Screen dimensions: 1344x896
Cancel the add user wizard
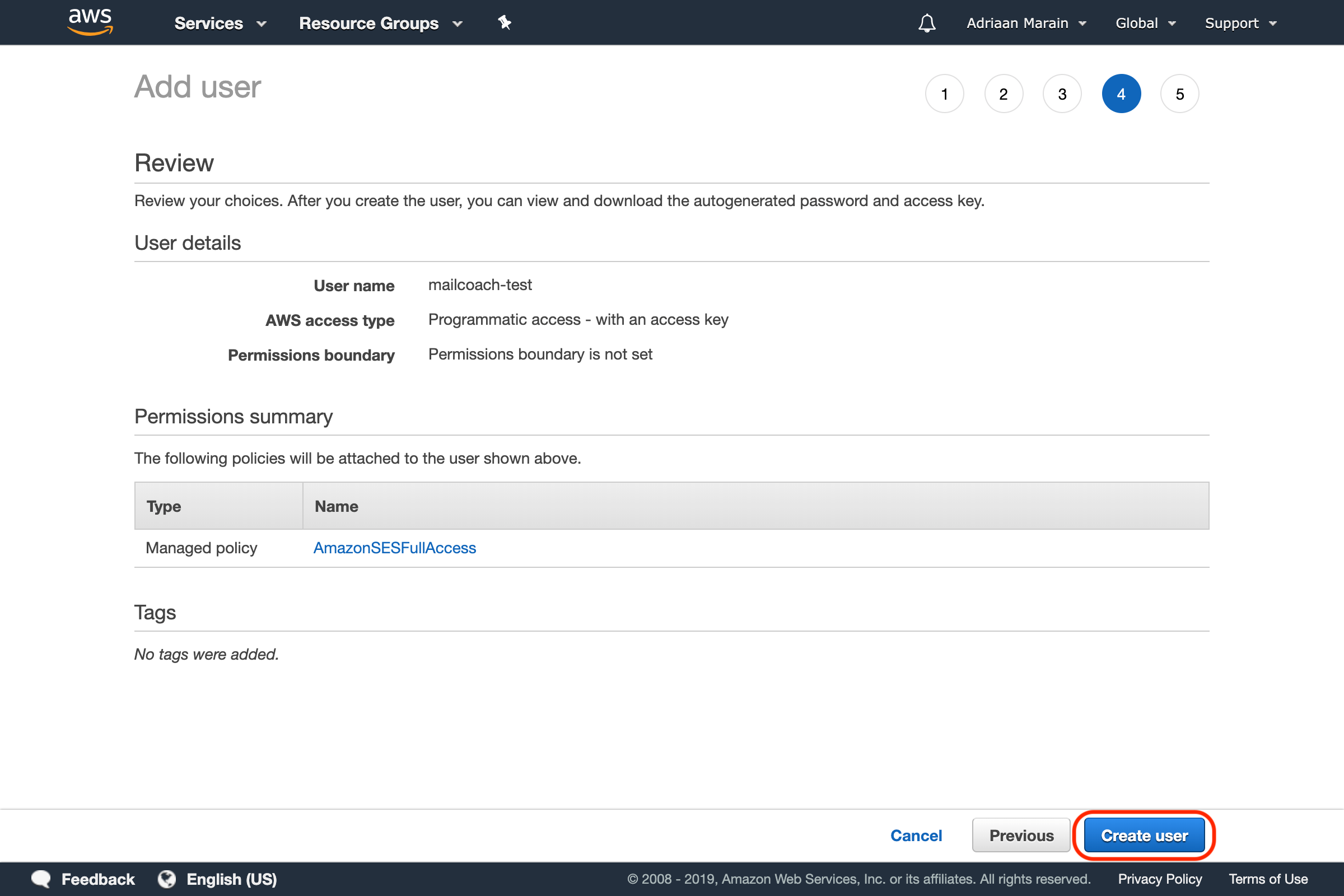click(916, 836)
